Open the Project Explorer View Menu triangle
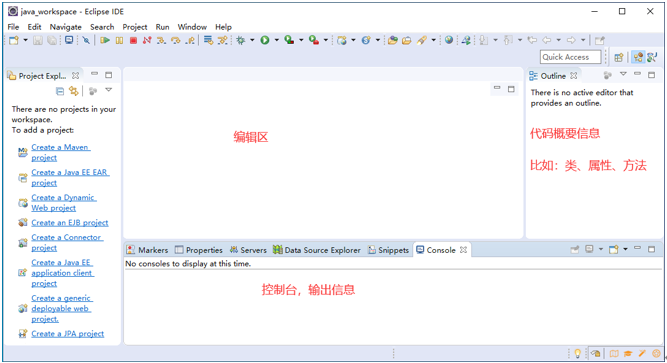Viewport: 667px width, 363px height. coord(108,90)
